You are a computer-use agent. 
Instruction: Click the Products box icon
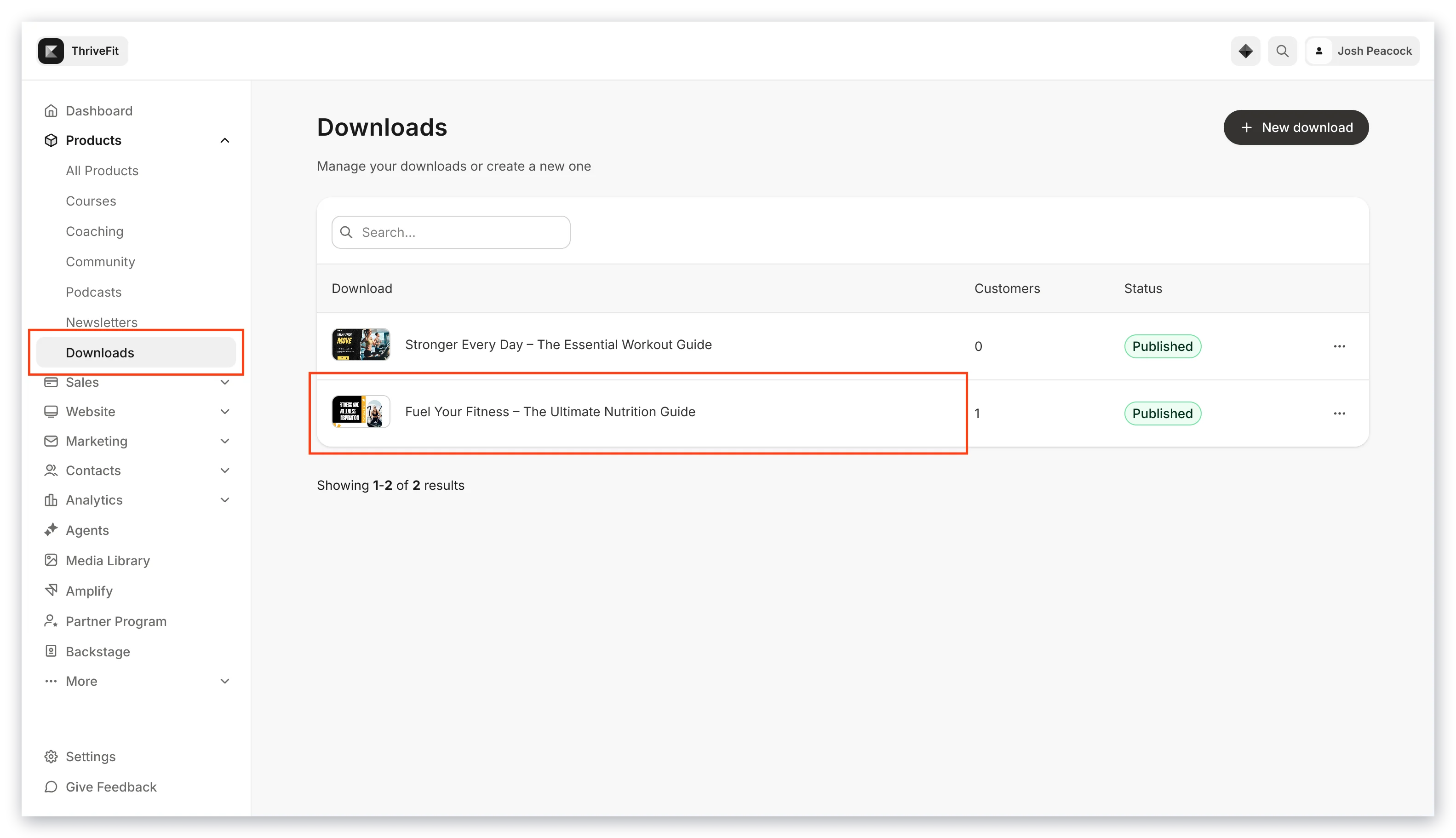(x=51, y=140)
